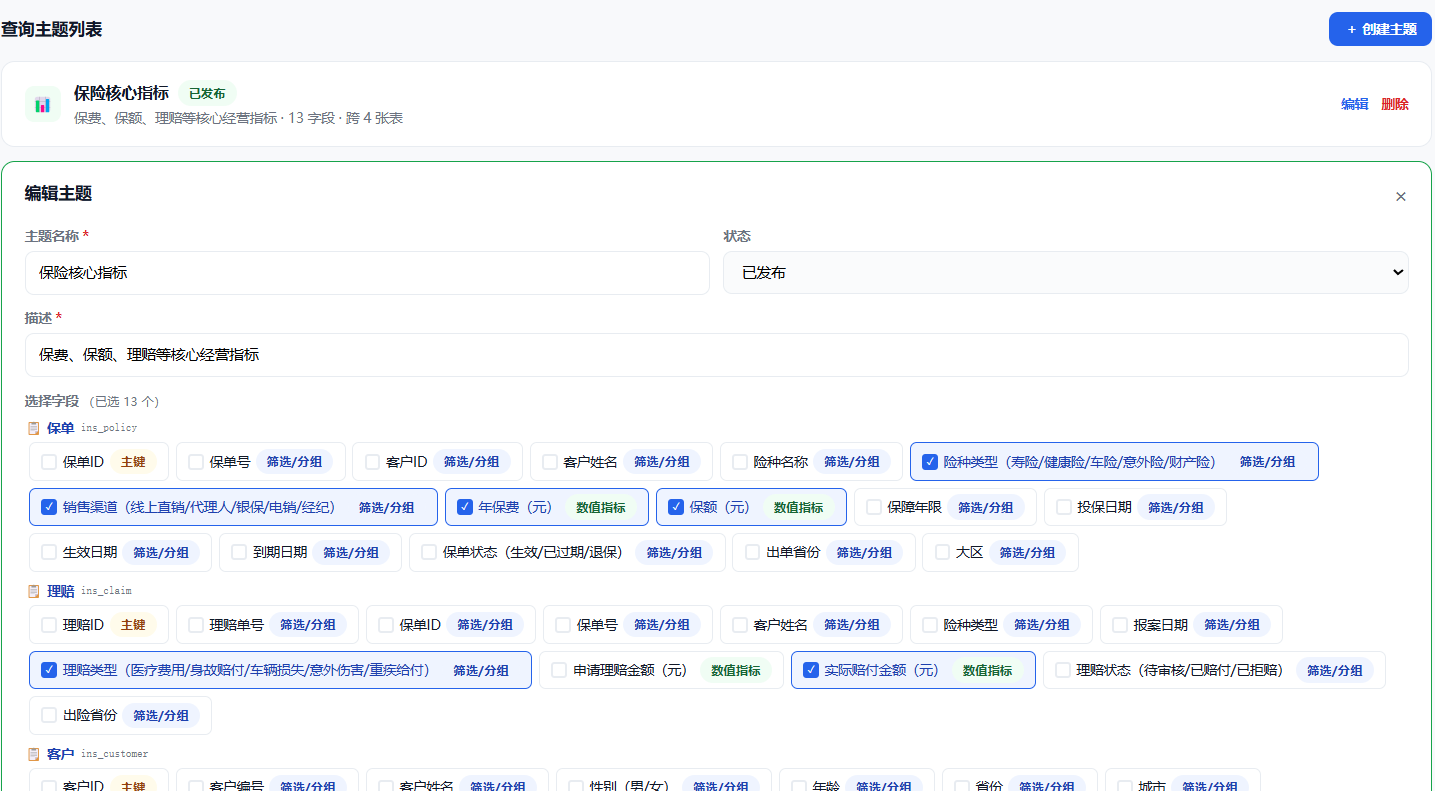Click the ins_policy table name label
This screenshot has width=1435, height=791.
coord(109,428)
